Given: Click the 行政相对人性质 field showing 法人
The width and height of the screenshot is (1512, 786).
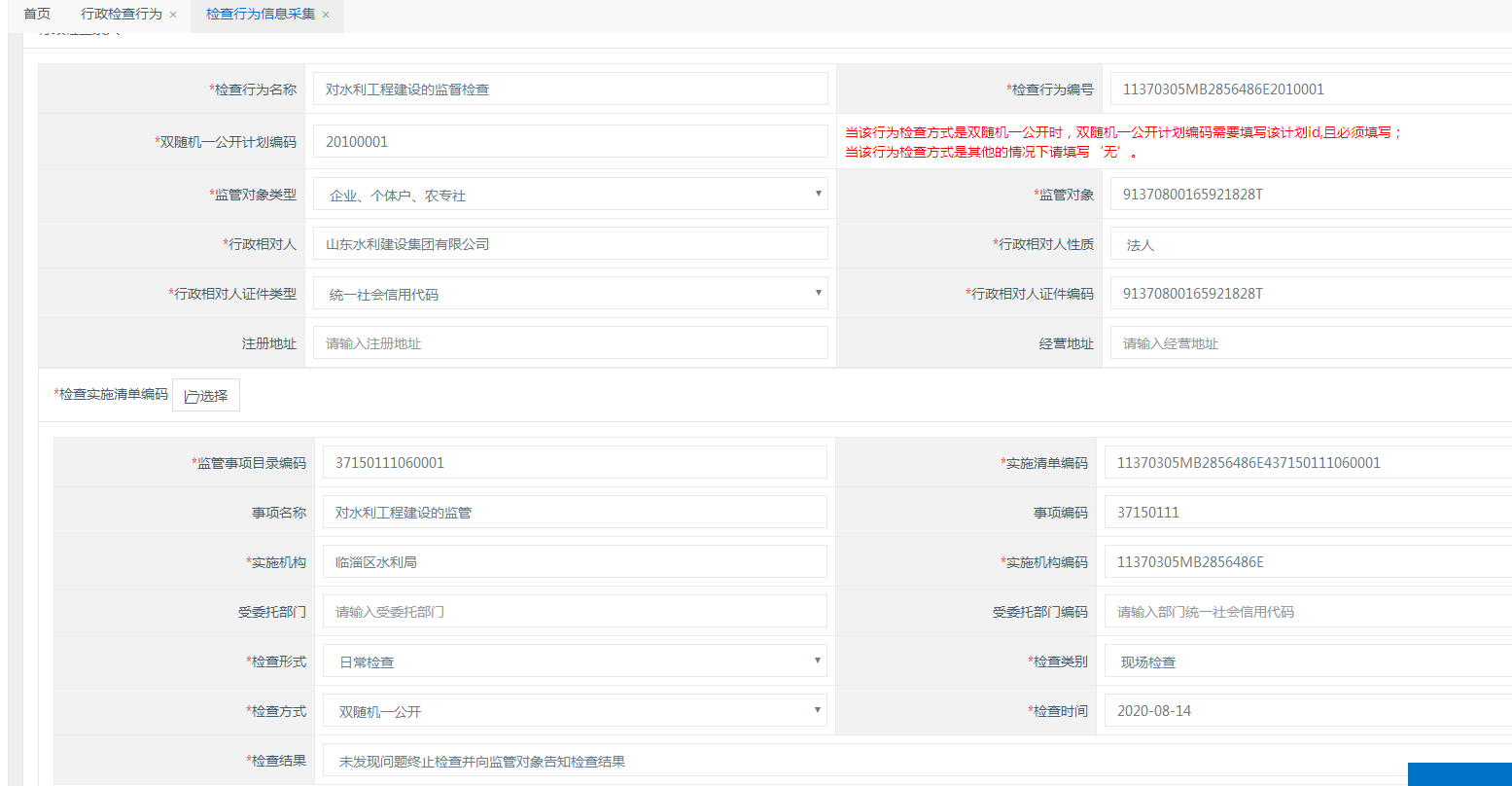Looking at the screenshot, I should pyautogui.click(x=1311, y=244).
